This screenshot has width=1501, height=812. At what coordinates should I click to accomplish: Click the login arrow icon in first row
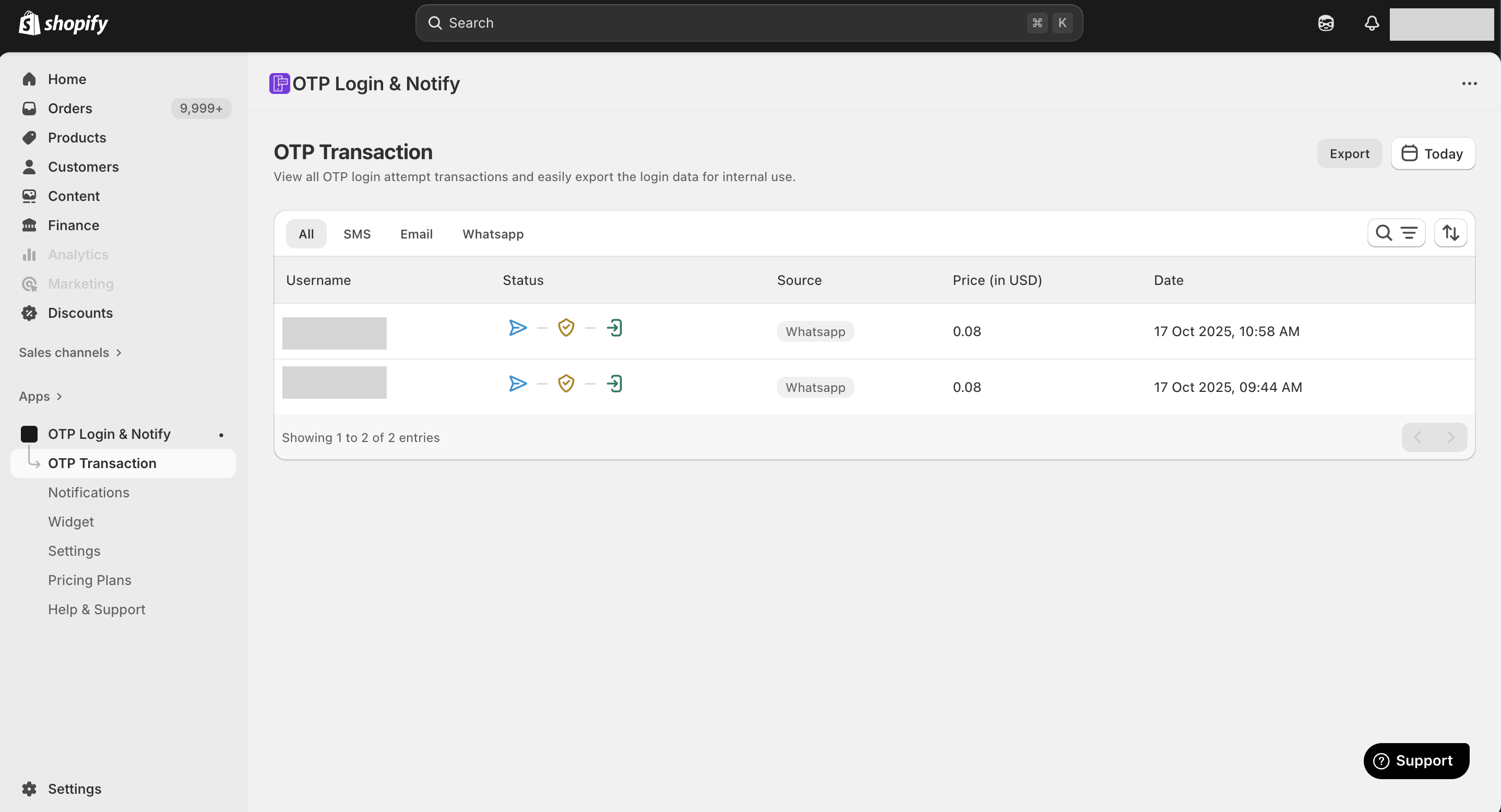pyautogui.click(x=615, y=328)
